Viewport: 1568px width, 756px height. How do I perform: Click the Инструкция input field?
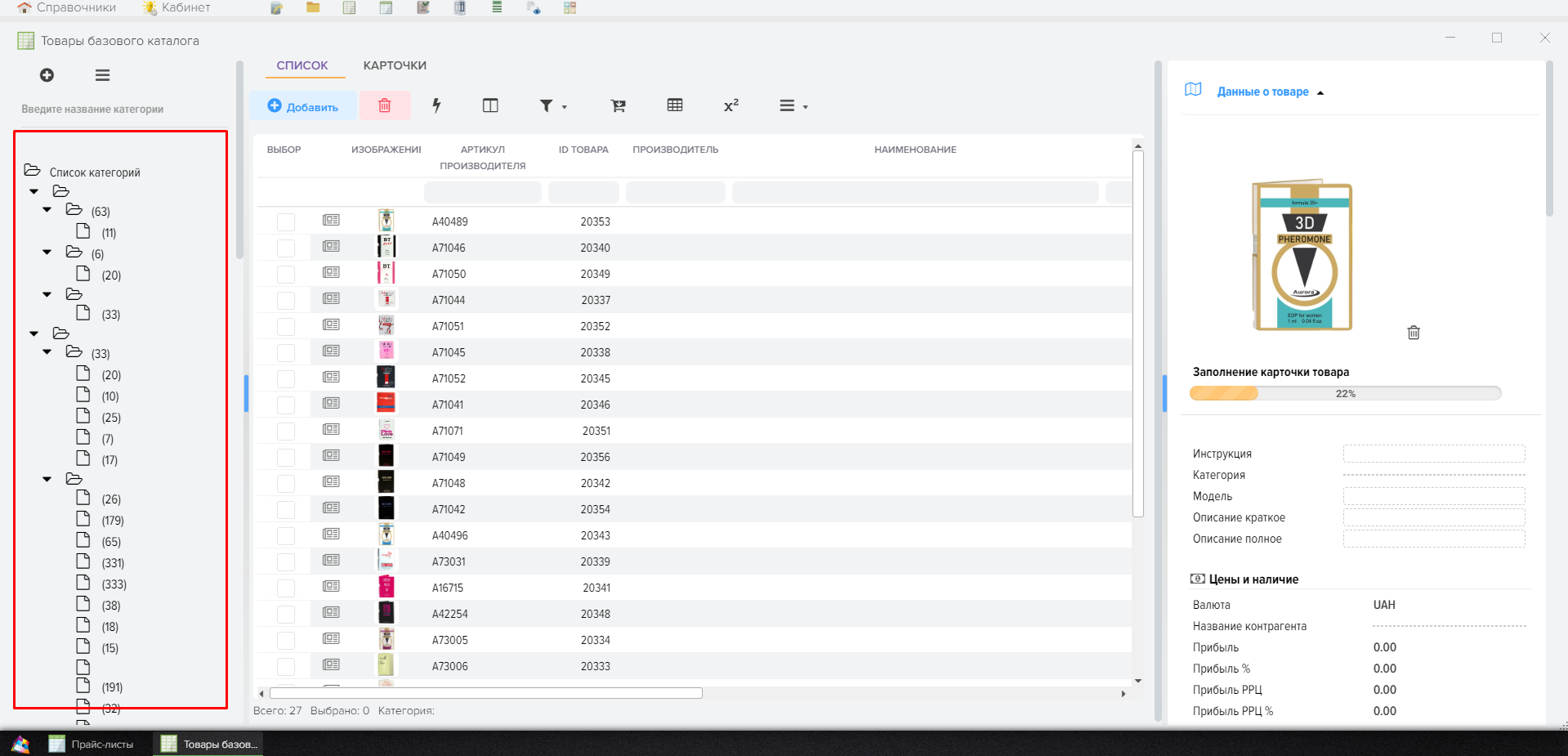1434,454
